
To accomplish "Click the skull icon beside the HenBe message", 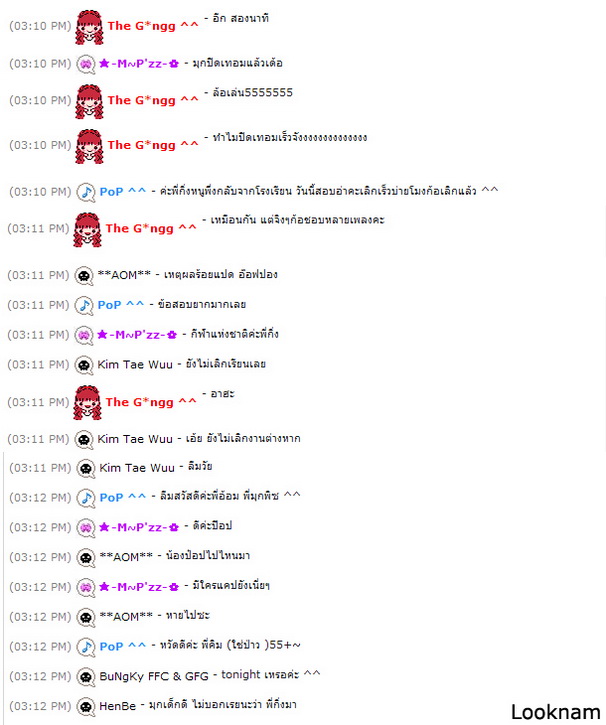I will [86, 707].
